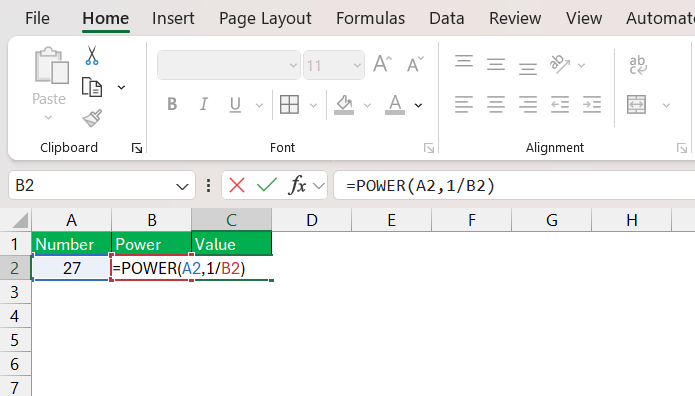Click the Number header cell

pos(71,244)
